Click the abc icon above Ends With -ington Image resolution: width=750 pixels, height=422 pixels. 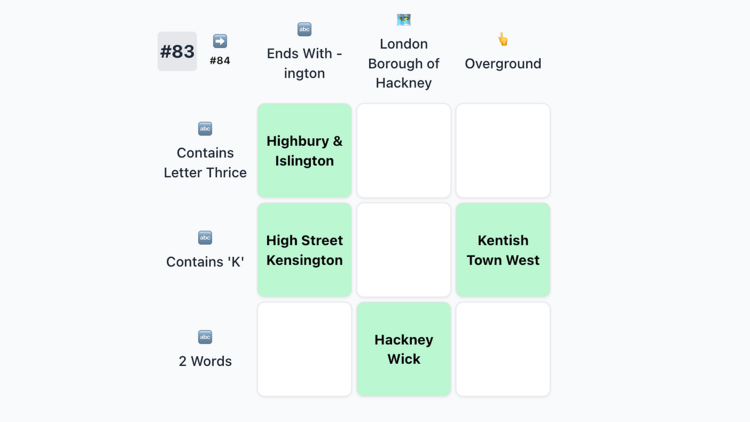click(304, 30)
